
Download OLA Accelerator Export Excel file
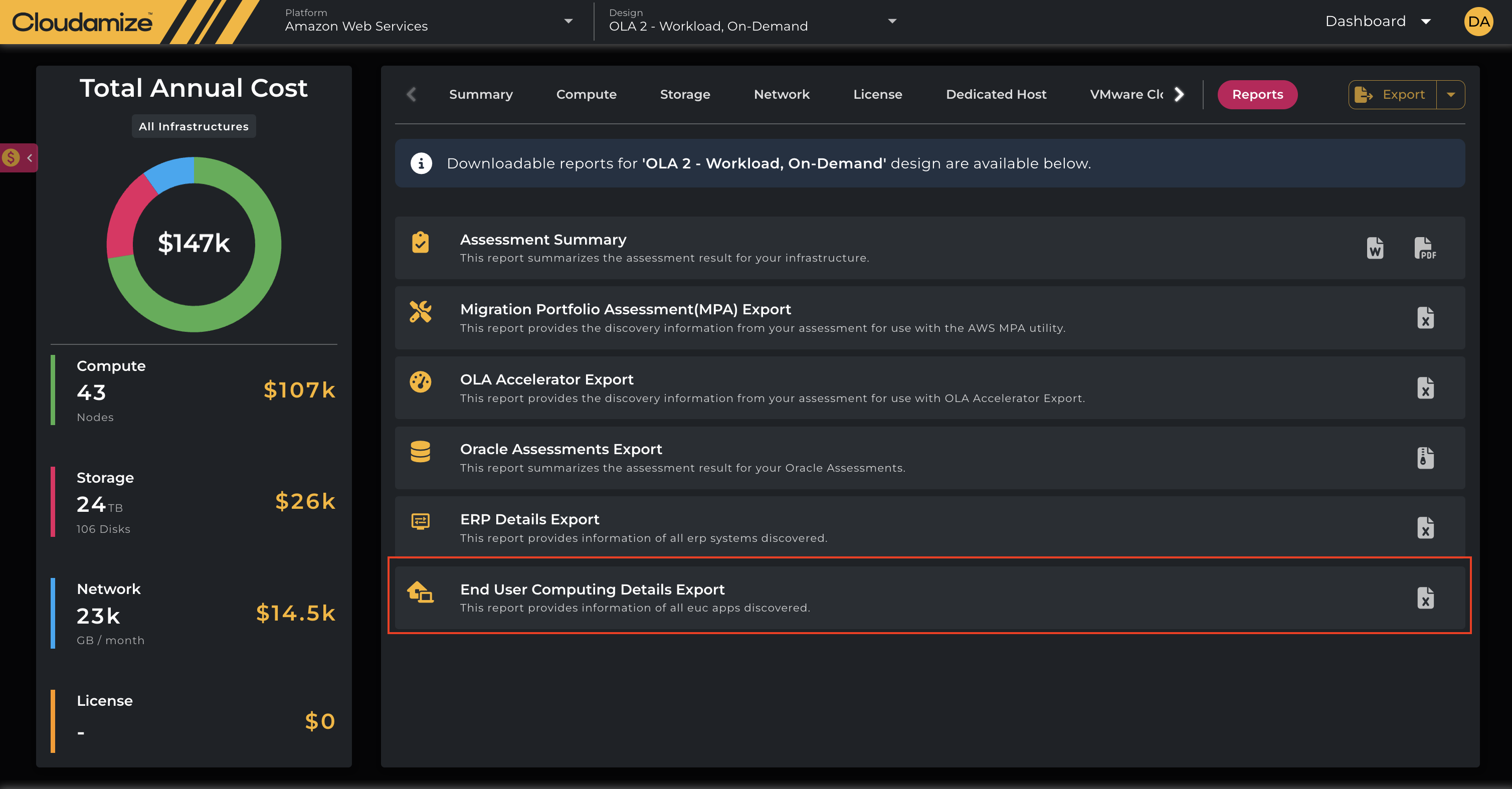[x=1425, y=387]
